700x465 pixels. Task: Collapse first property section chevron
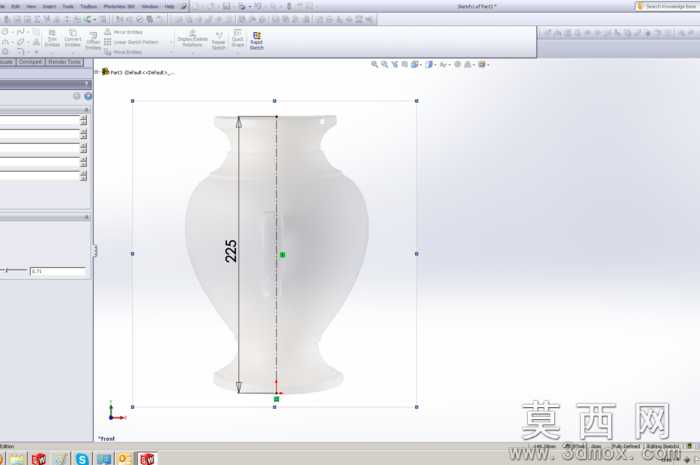pos(87,110)
